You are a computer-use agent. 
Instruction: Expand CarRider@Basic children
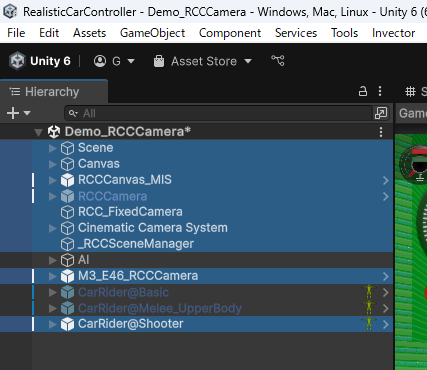point(52,292)
